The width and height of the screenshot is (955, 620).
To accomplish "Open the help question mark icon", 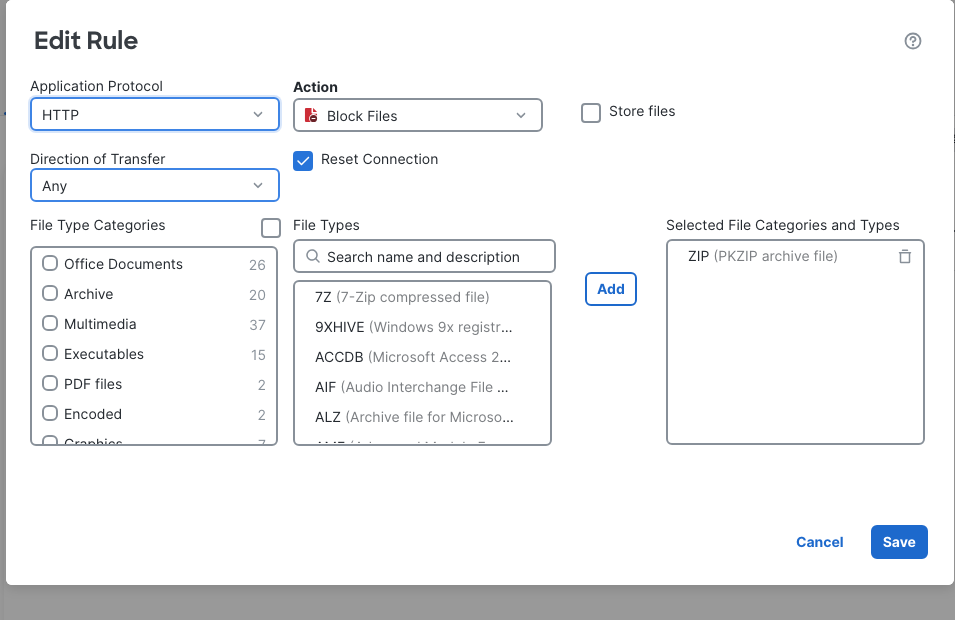I will point(912,41).
